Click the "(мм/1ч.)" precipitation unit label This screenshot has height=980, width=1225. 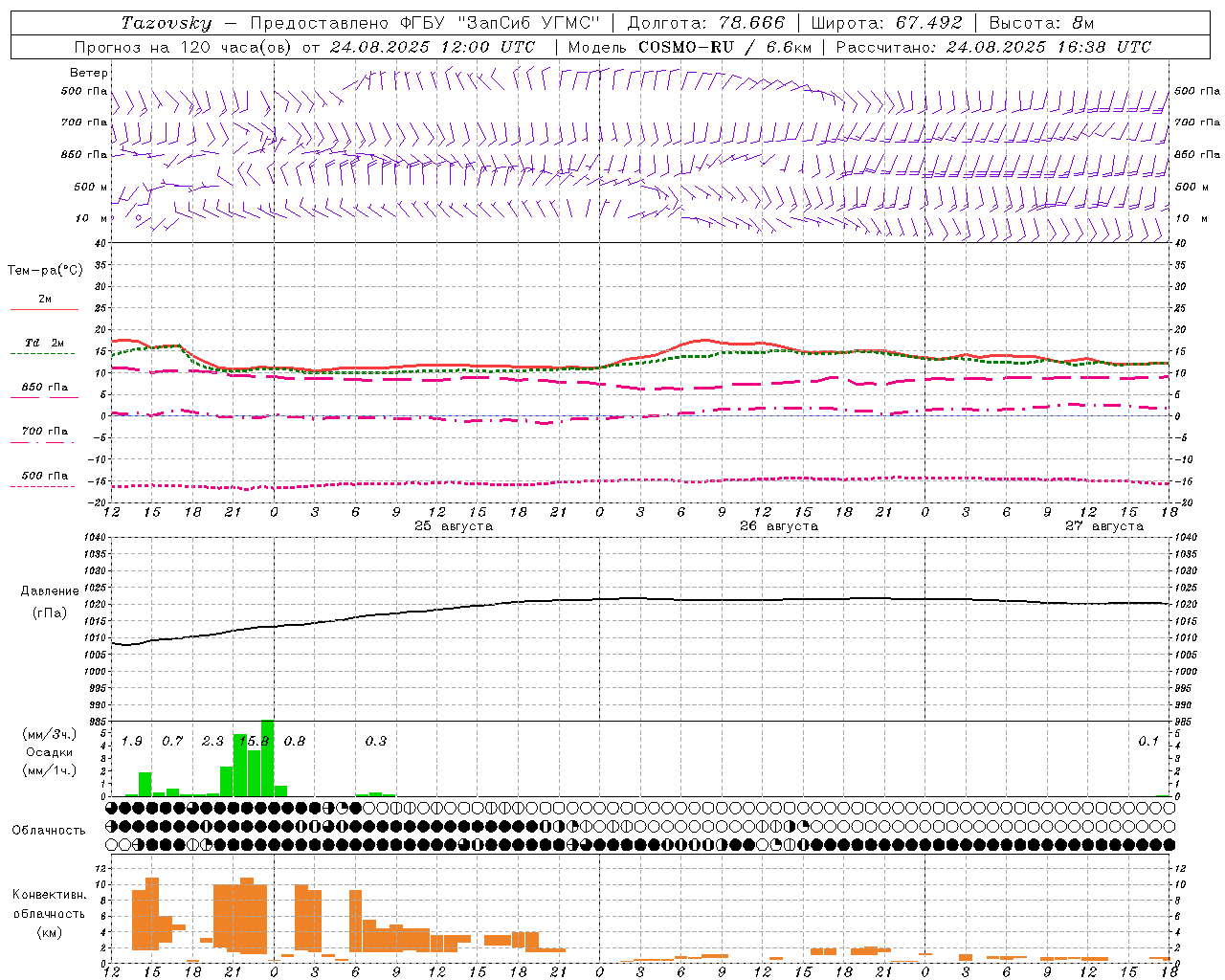[x=49, y=770]
